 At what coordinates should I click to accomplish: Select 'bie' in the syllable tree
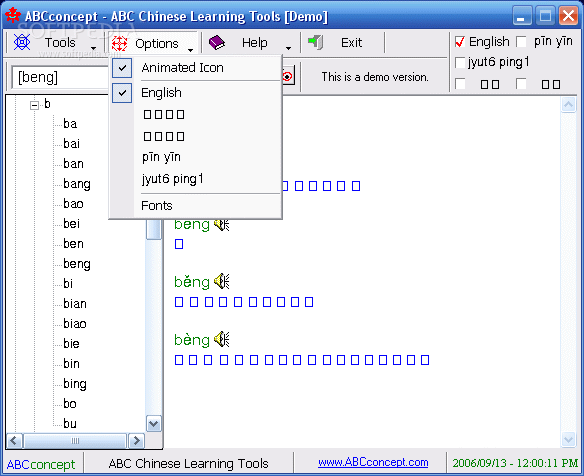[x=71, y=344]
